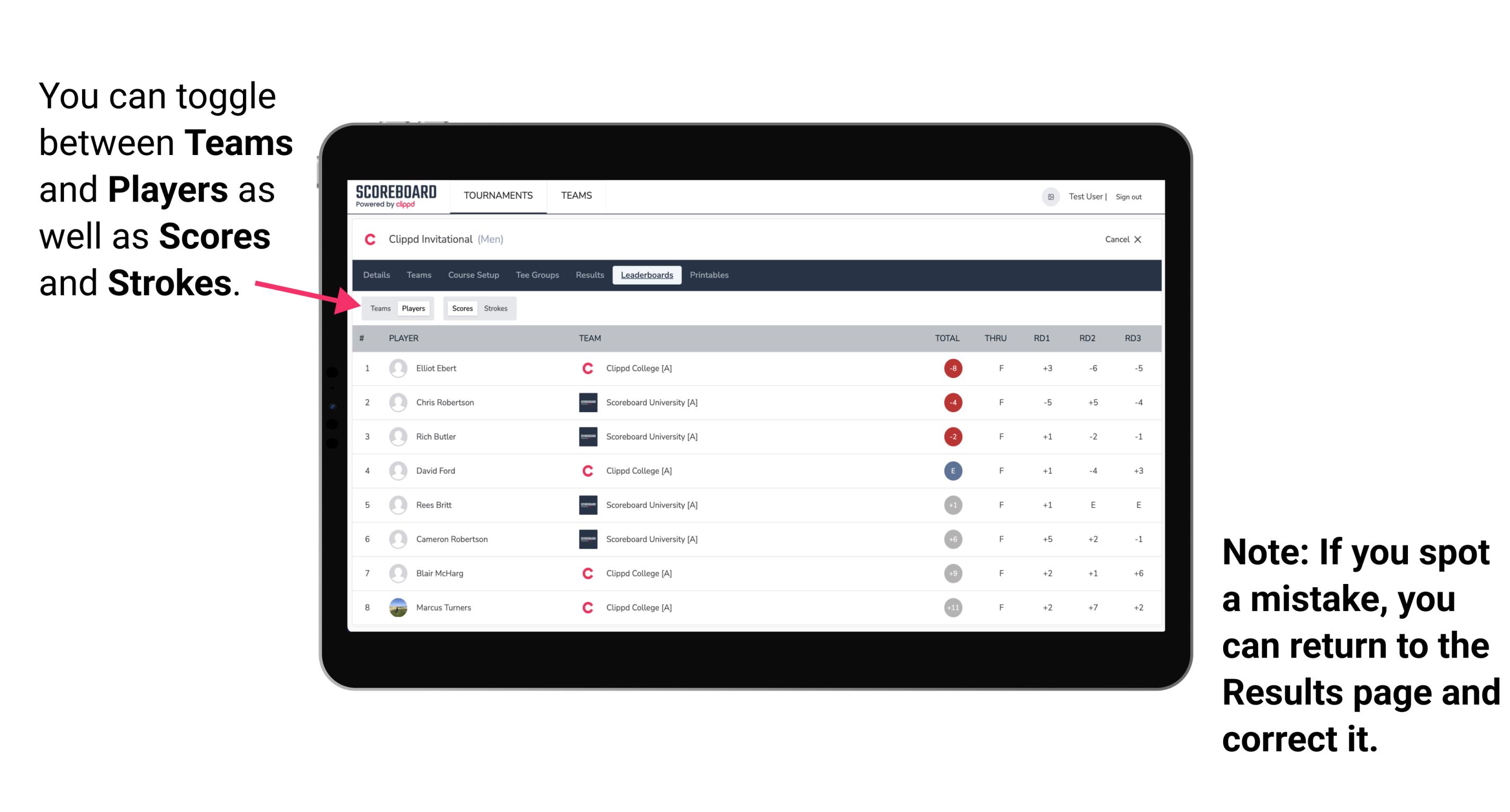Click the Tee Groups setup tab
This screenshot has height=812, width=1510.
point(537,276)
